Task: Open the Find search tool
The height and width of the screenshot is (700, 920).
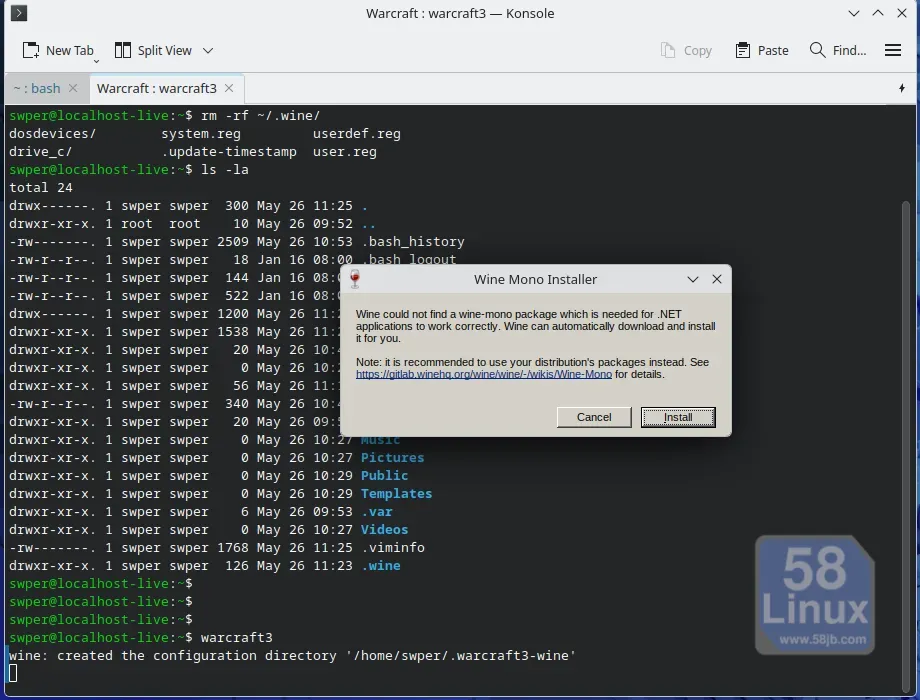Action: coord(838,50)
